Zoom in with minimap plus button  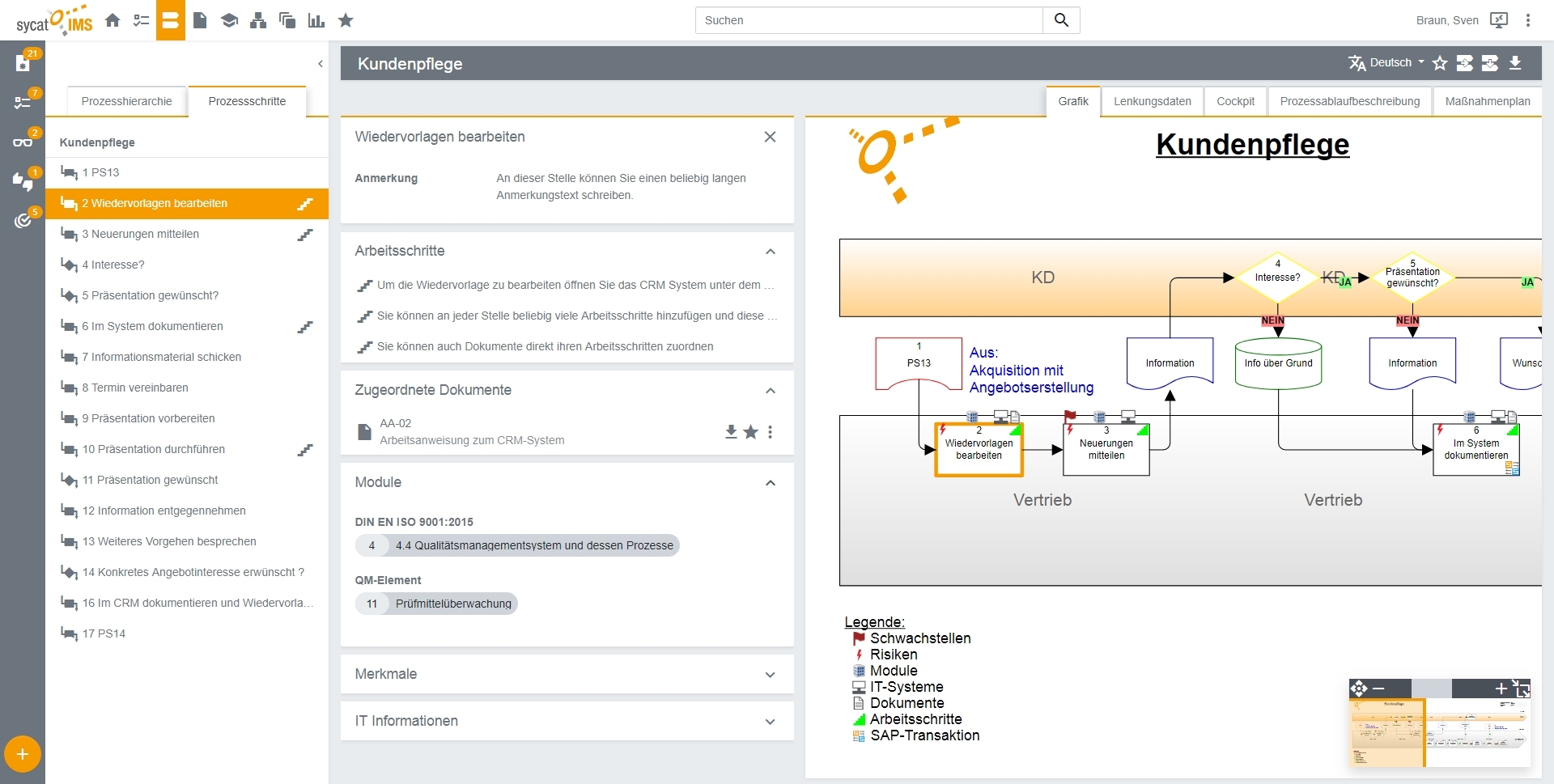click(x=1501, y=689)
